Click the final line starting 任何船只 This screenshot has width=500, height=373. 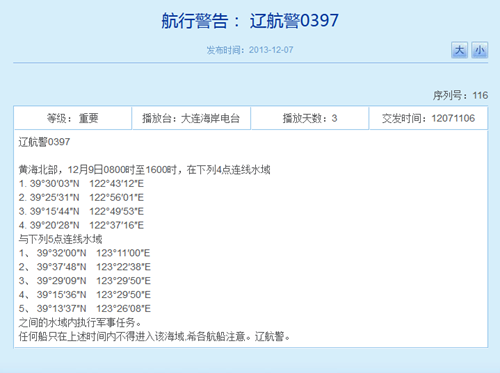click(x=155, y=336)
